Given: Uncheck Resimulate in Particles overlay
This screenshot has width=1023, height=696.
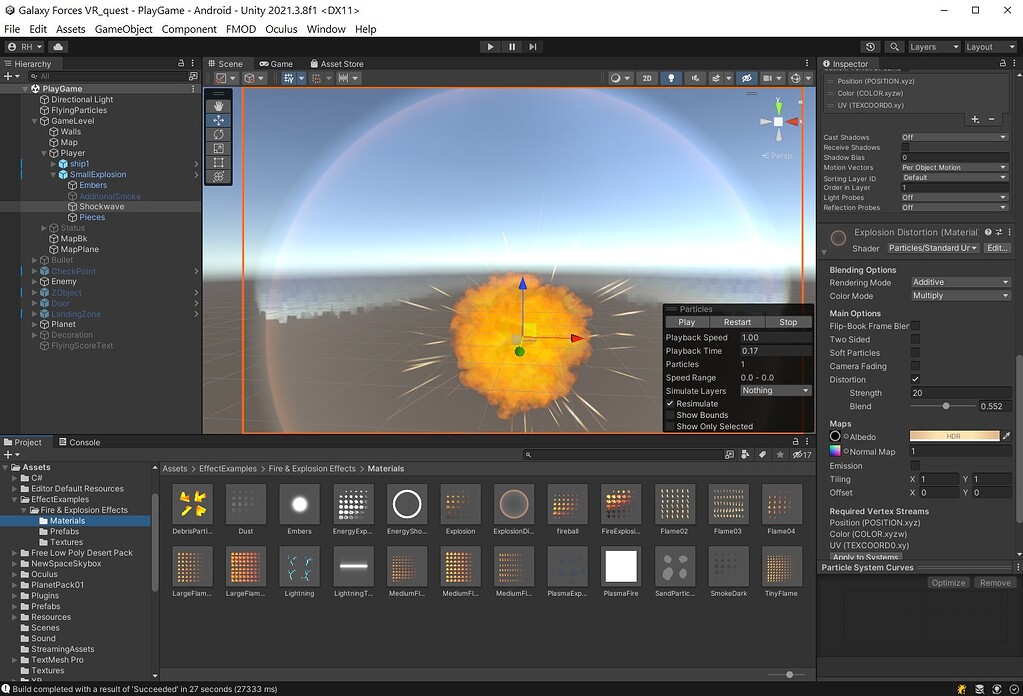Looking at the screenshot, I should [670, 404].
